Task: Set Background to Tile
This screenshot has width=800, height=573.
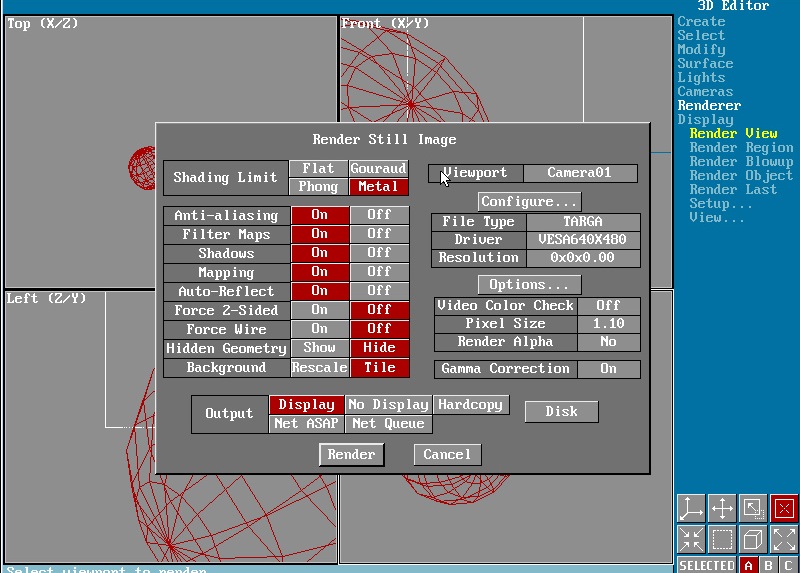Action: click(x=380, y=367)
